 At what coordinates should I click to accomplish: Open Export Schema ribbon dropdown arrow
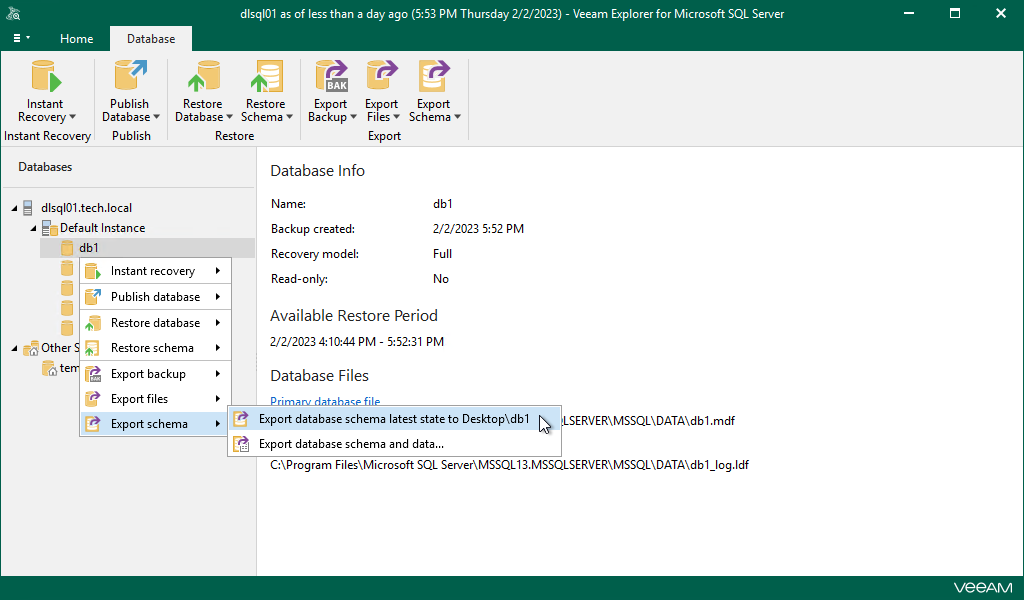tap(457, 118)
